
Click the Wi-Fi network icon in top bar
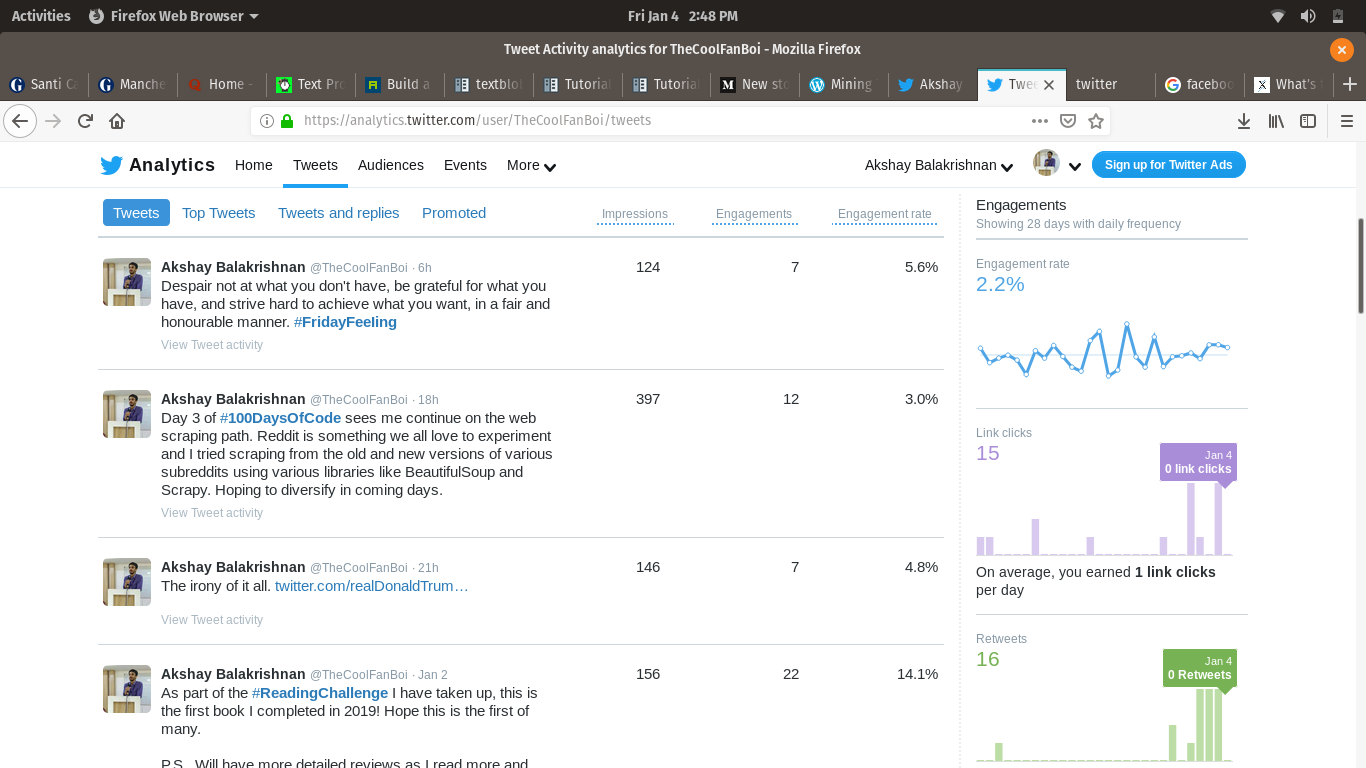1278,16
